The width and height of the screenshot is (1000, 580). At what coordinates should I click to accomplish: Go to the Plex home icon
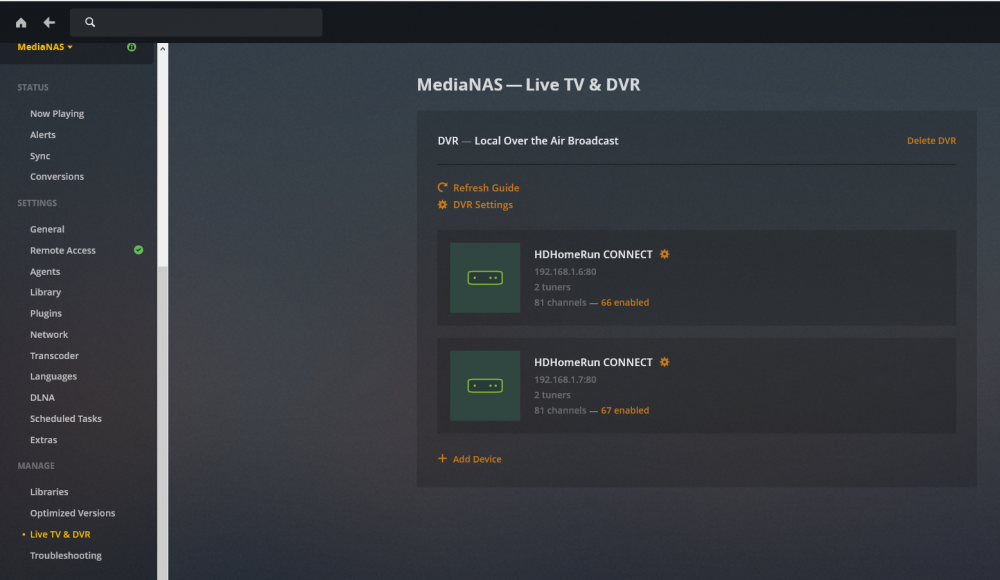[x=21, y=23]
